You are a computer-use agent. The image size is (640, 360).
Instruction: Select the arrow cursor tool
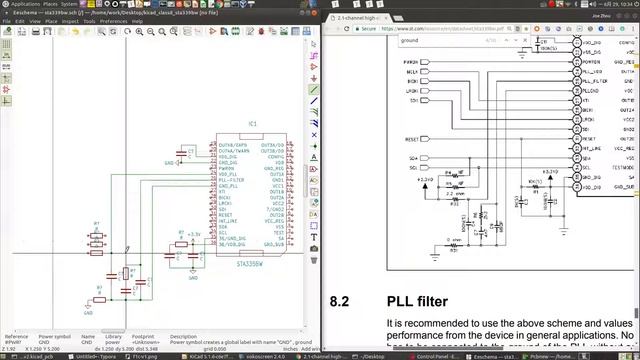pyautogui.click(x=313, y=44)
